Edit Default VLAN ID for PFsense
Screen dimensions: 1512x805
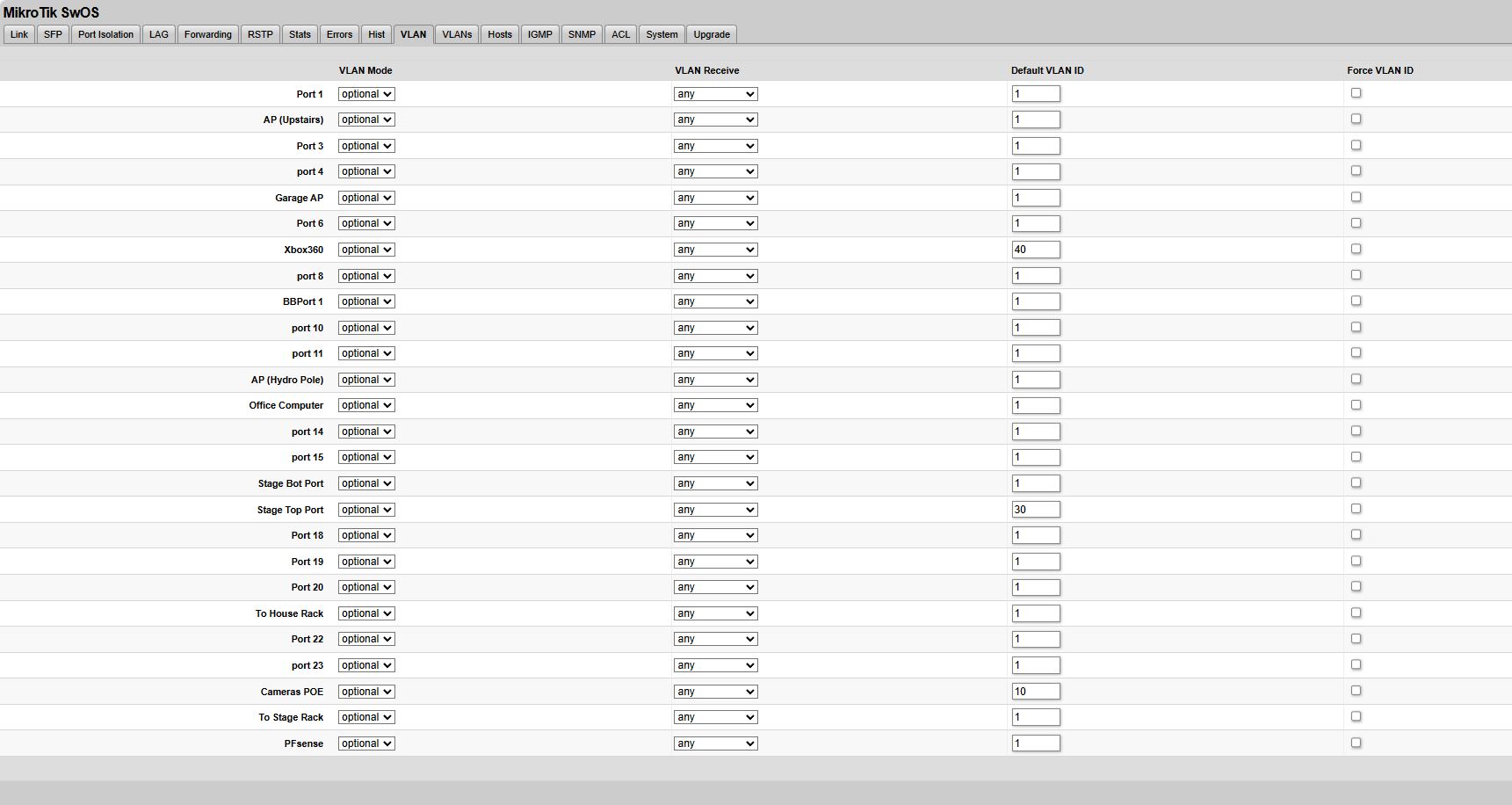tap(1036, 743)
